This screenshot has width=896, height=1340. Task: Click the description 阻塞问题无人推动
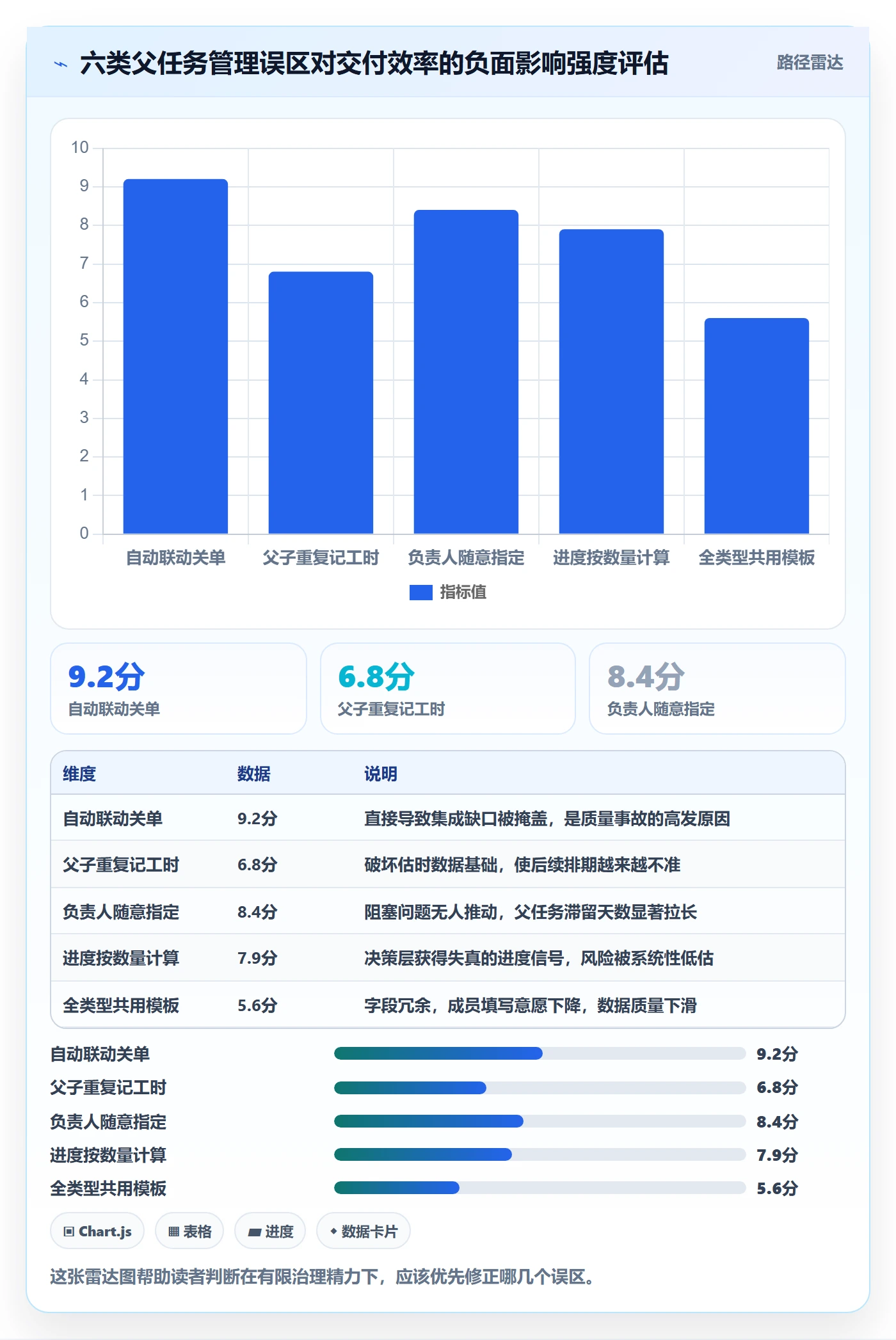(x=531, y=912)
